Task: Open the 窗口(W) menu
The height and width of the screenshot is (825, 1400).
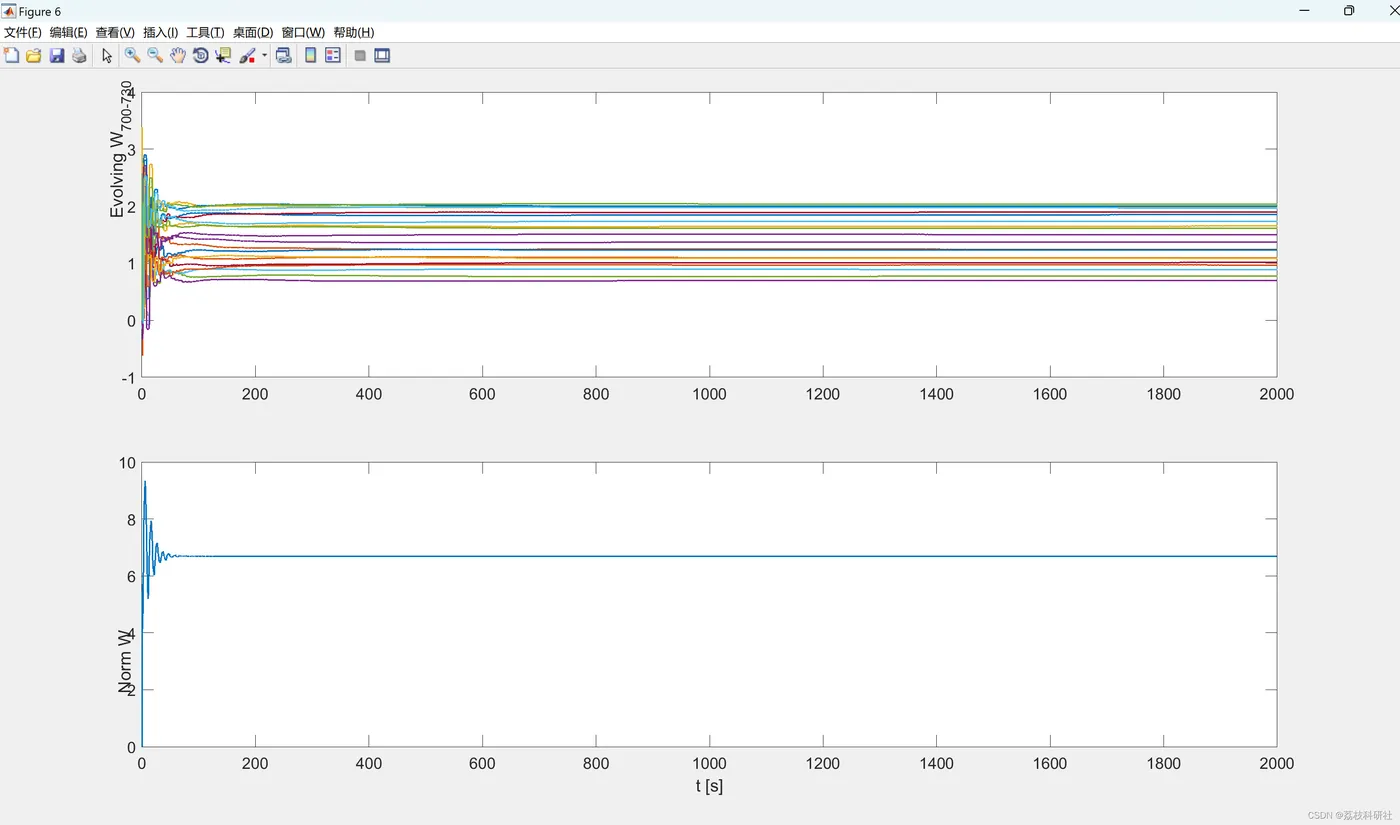Action: click(x=303, y=33)
